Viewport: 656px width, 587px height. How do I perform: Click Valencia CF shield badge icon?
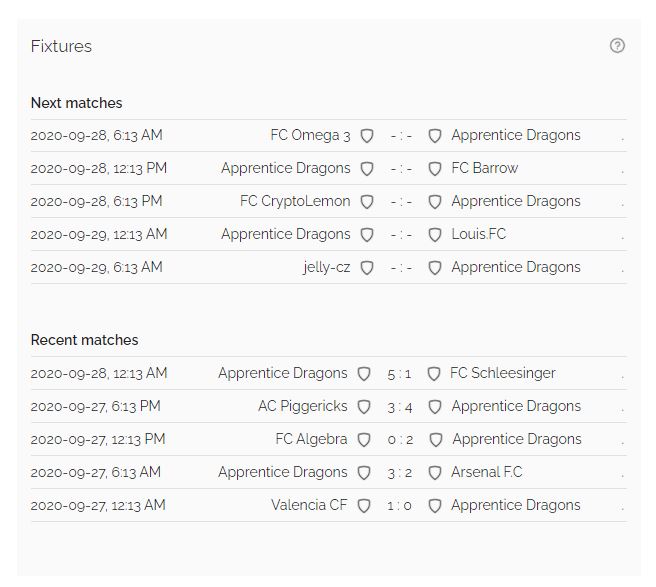pos(364,506)
